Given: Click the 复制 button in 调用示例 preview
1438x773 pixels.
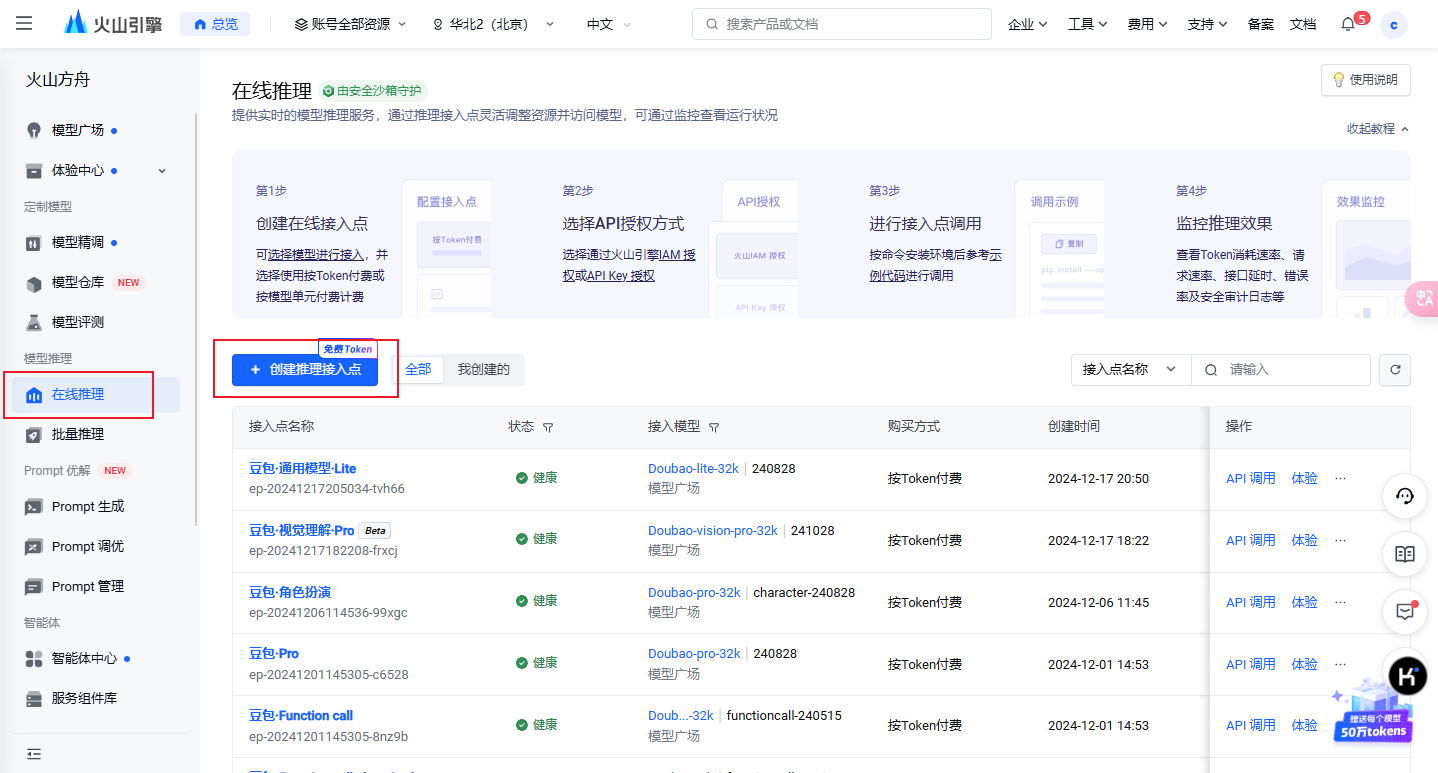Looking at the screenshot, I should click(1068, 243).
